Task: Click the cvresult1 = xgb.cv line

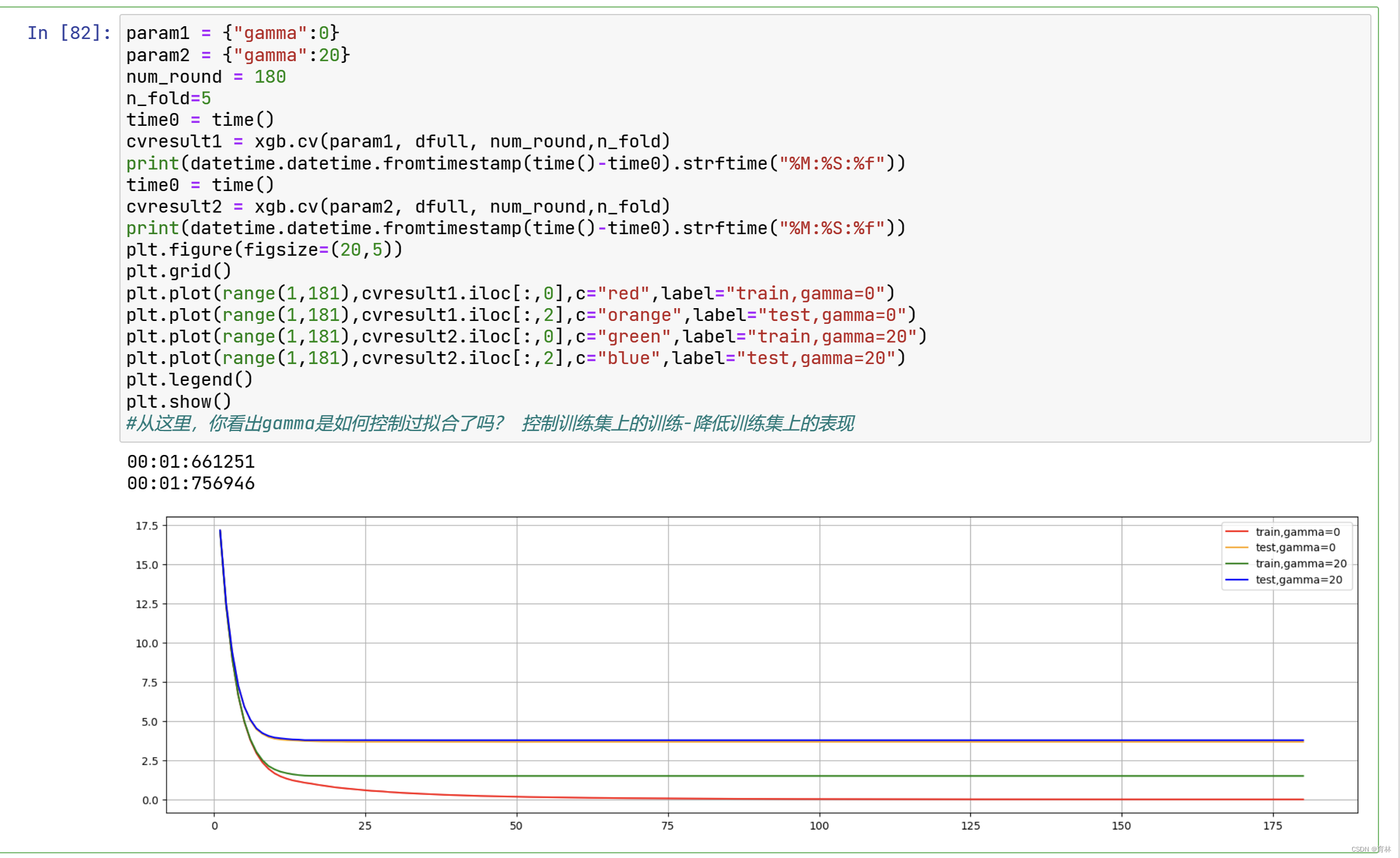Action: [398, 142]
